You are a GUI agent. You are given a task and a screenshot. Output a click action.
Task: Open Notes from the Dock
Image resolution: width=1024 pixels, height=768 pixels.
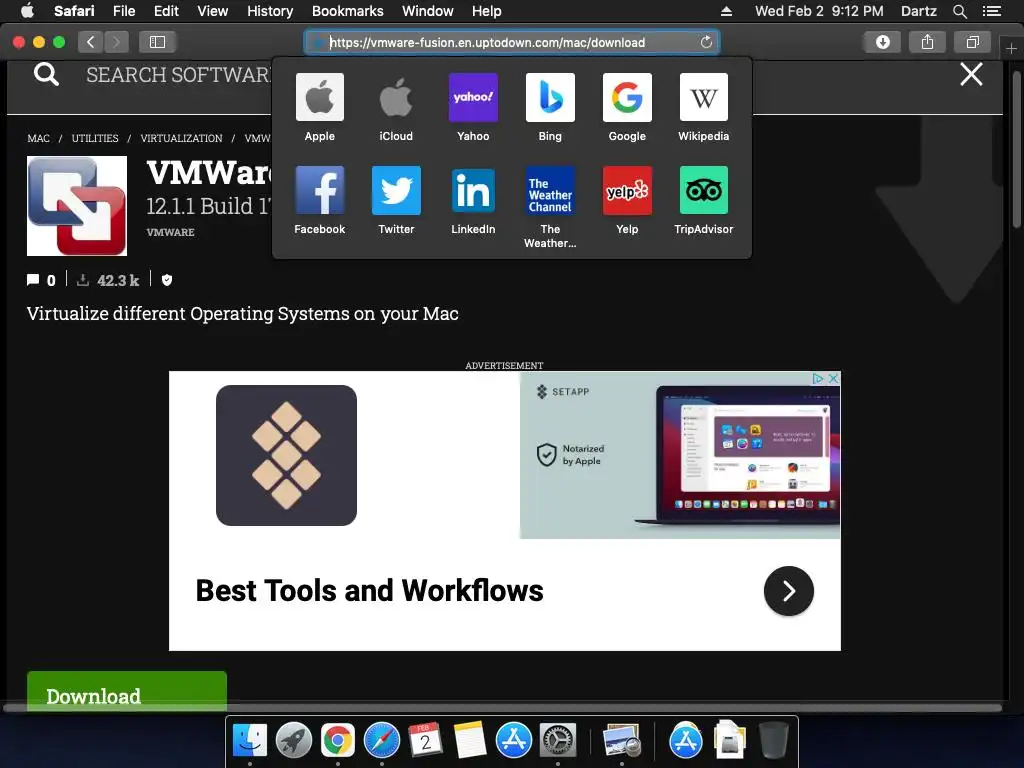tap(469, 740)
